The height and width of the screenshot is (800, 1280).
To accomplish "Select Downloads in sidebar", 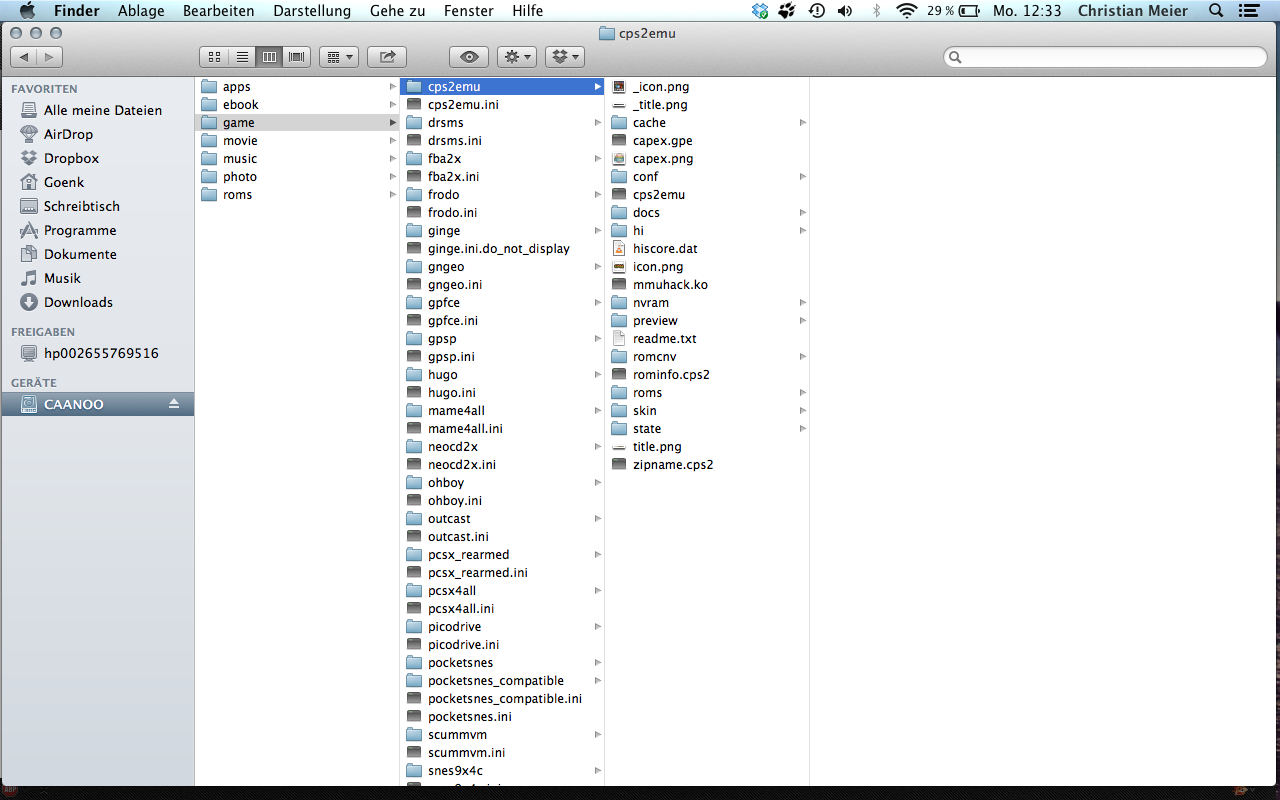I will pyautogui.click(x=78, y=302).
